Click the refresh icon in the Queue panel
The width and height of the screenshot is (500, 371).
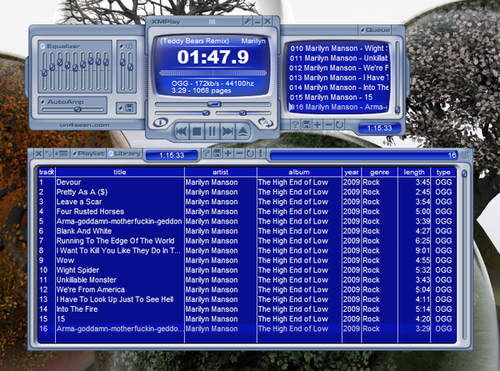339,125
